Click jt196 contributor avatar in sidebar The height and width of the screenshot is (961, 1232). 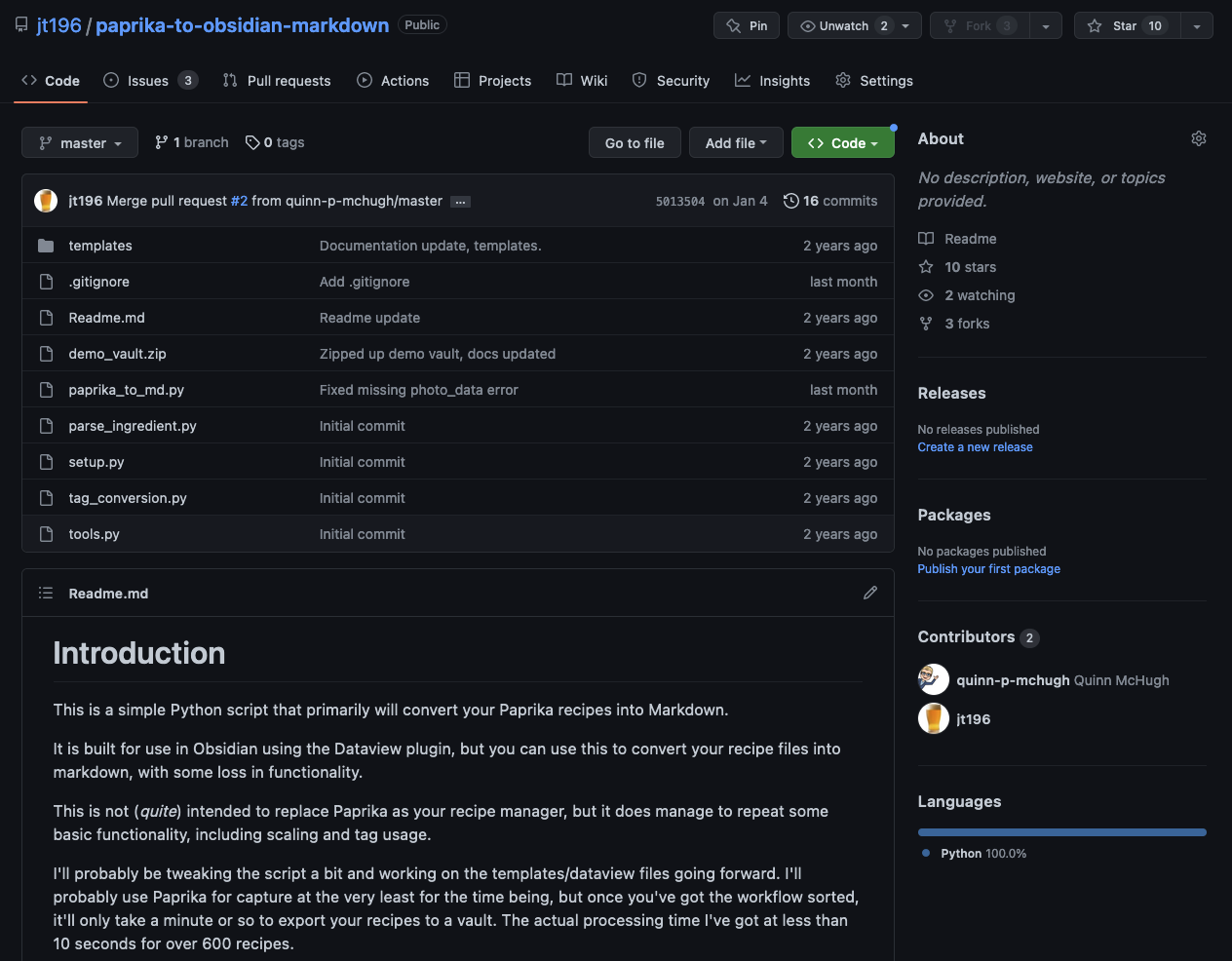(934, 718)
